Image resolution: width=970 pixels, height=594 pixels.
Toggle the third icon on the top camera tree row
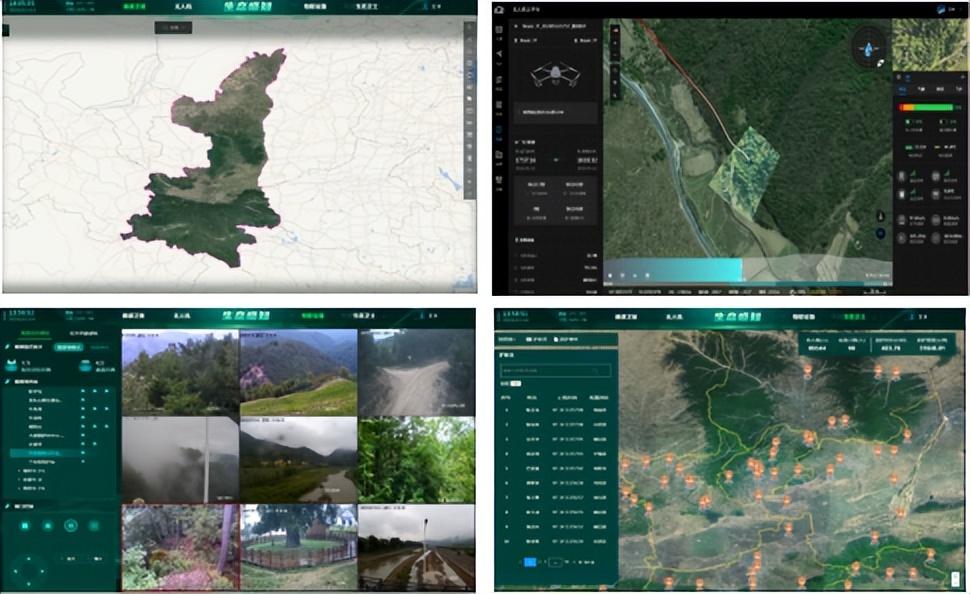106,391
